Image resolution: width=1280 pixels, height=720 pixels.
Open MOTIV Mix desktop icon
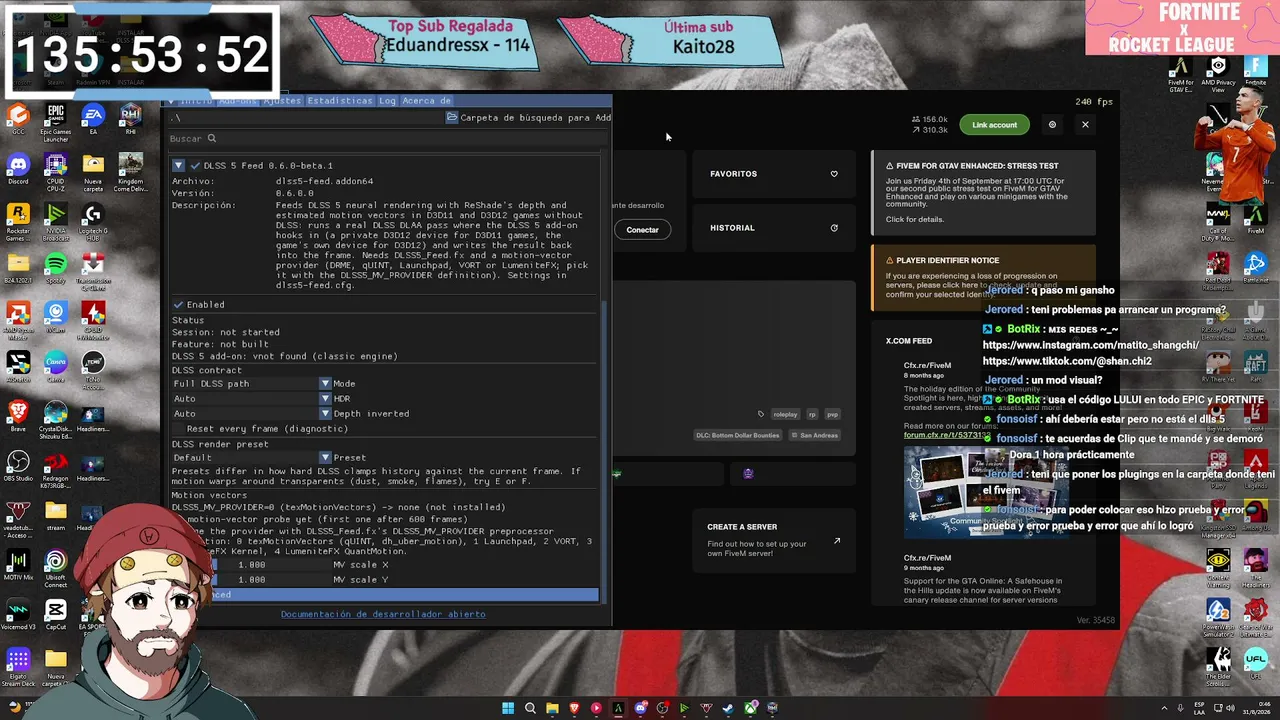(18, 565)
